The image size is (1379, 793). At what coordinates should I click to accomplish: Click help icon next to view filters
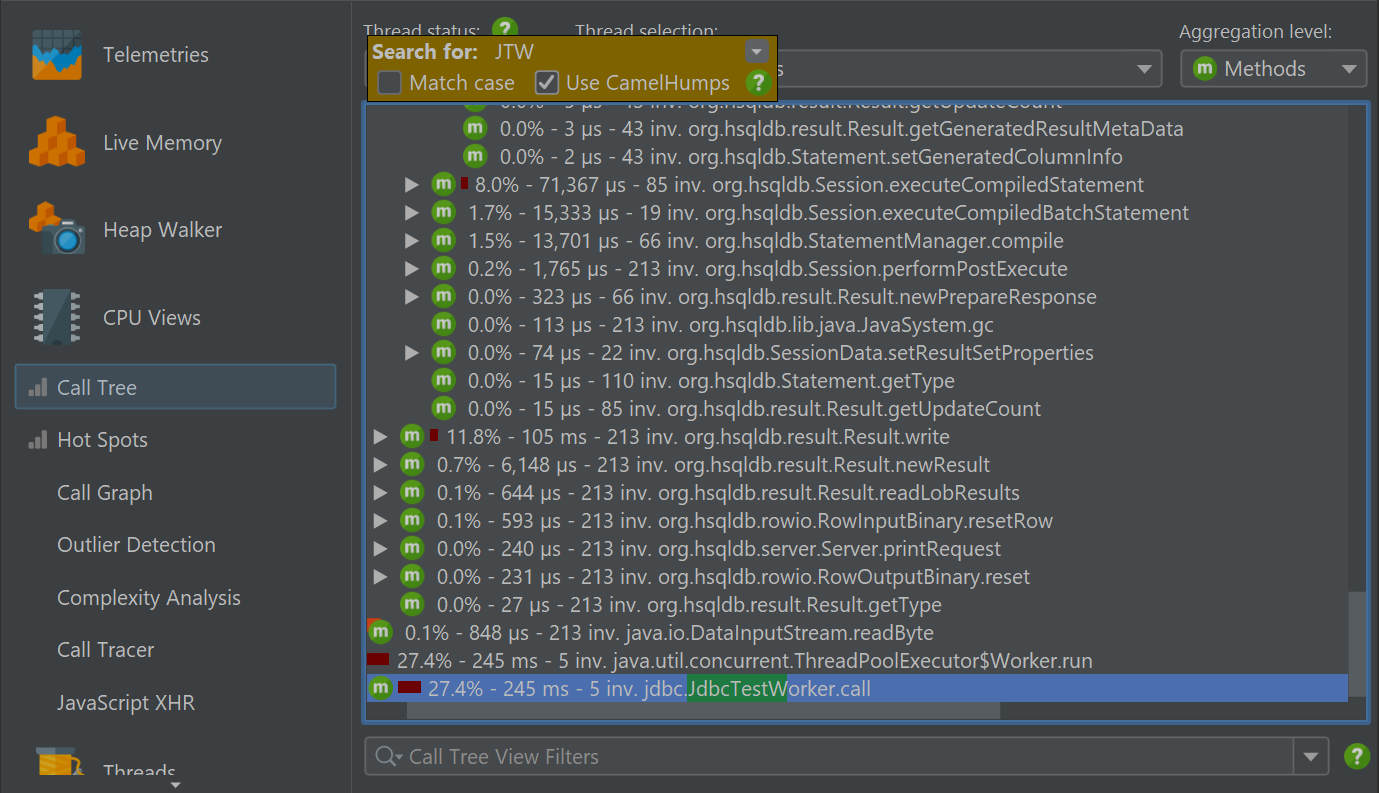click(x=1356, y=756)
